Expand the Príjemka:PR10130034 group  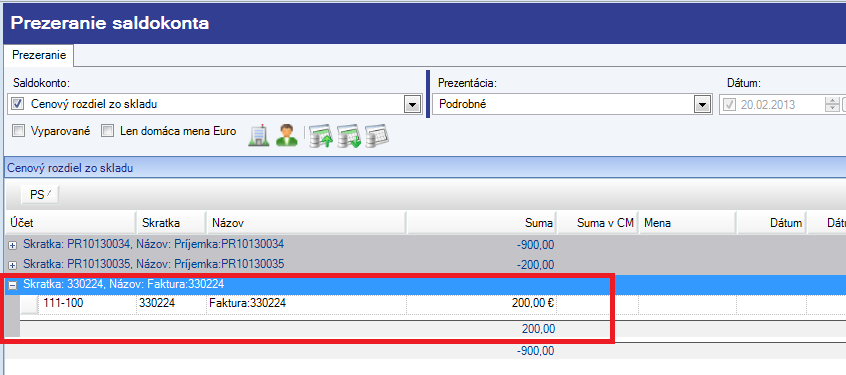(12, 245)
